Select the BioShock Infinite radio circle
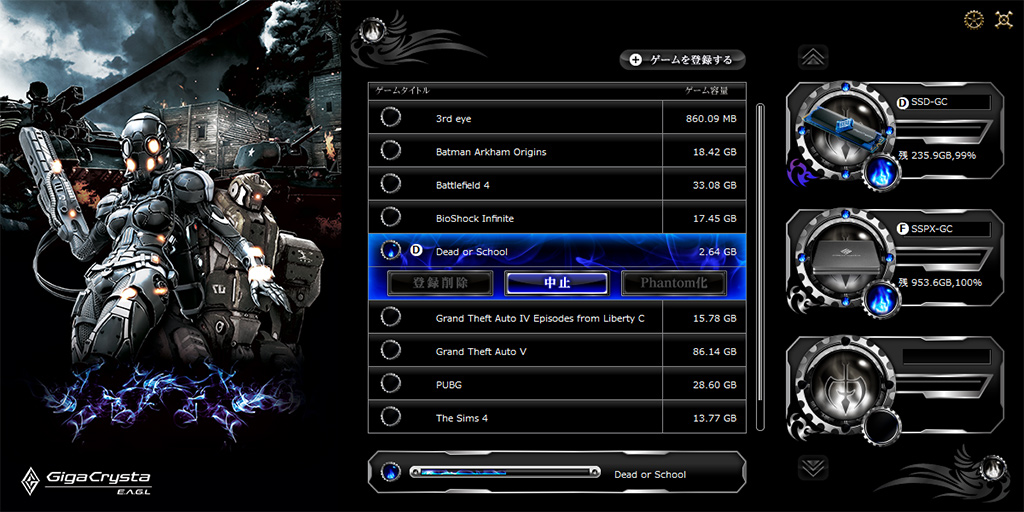1024x512 pixels. point(391,217)
